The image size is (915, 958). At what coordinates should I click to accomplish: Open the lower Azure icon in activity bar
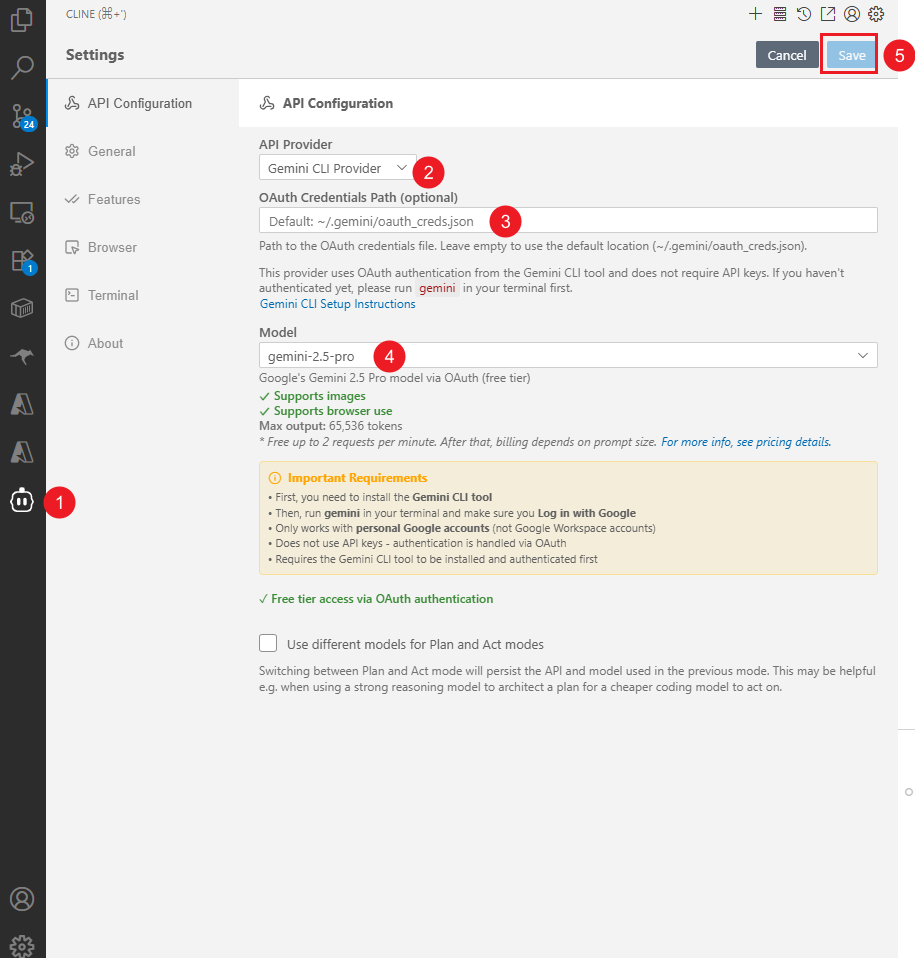pyautogui.click(x=22, y=452)
